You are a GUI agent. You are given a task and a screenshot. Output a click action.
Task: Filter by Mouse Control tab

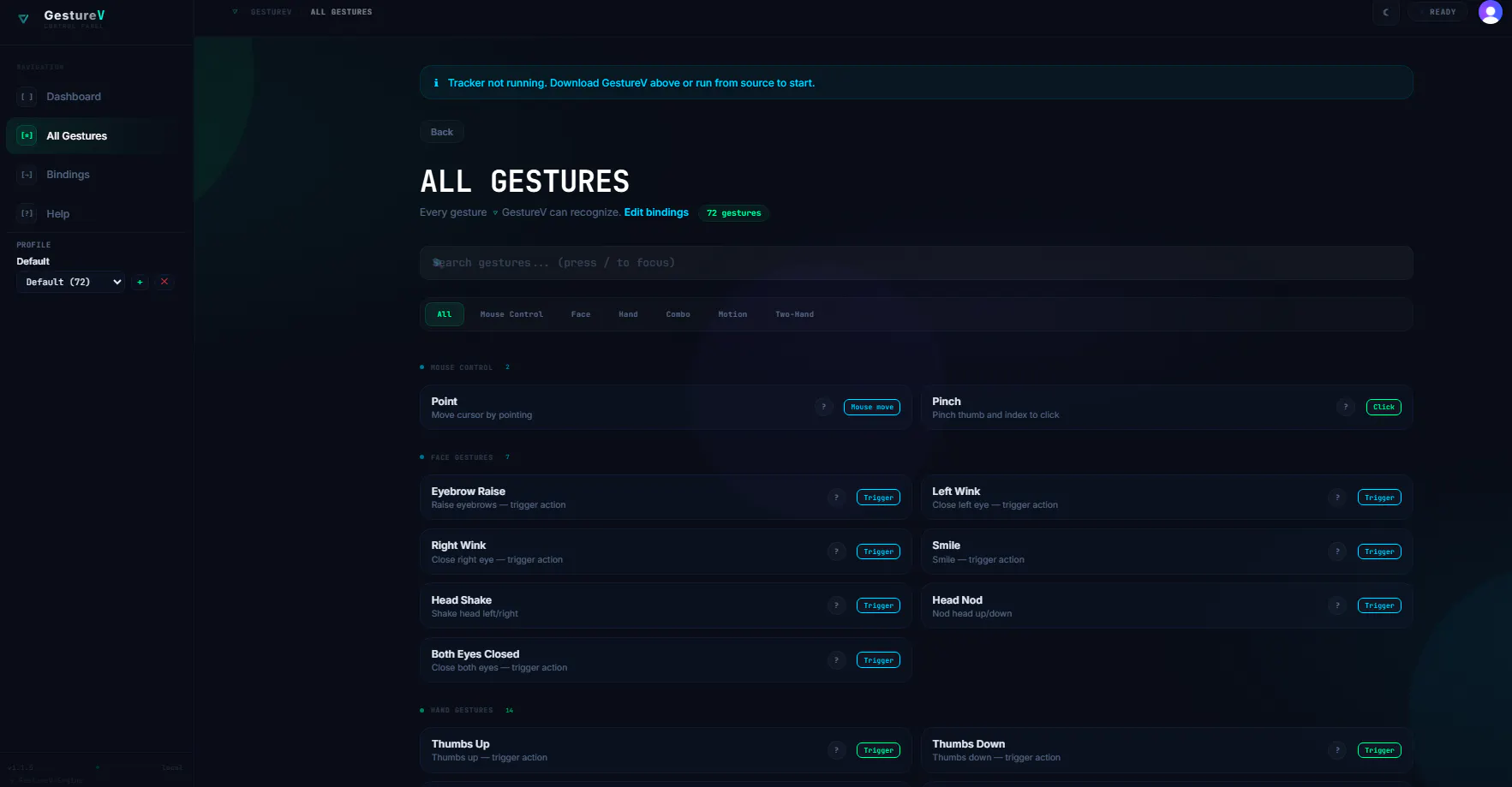pos(511,314)
